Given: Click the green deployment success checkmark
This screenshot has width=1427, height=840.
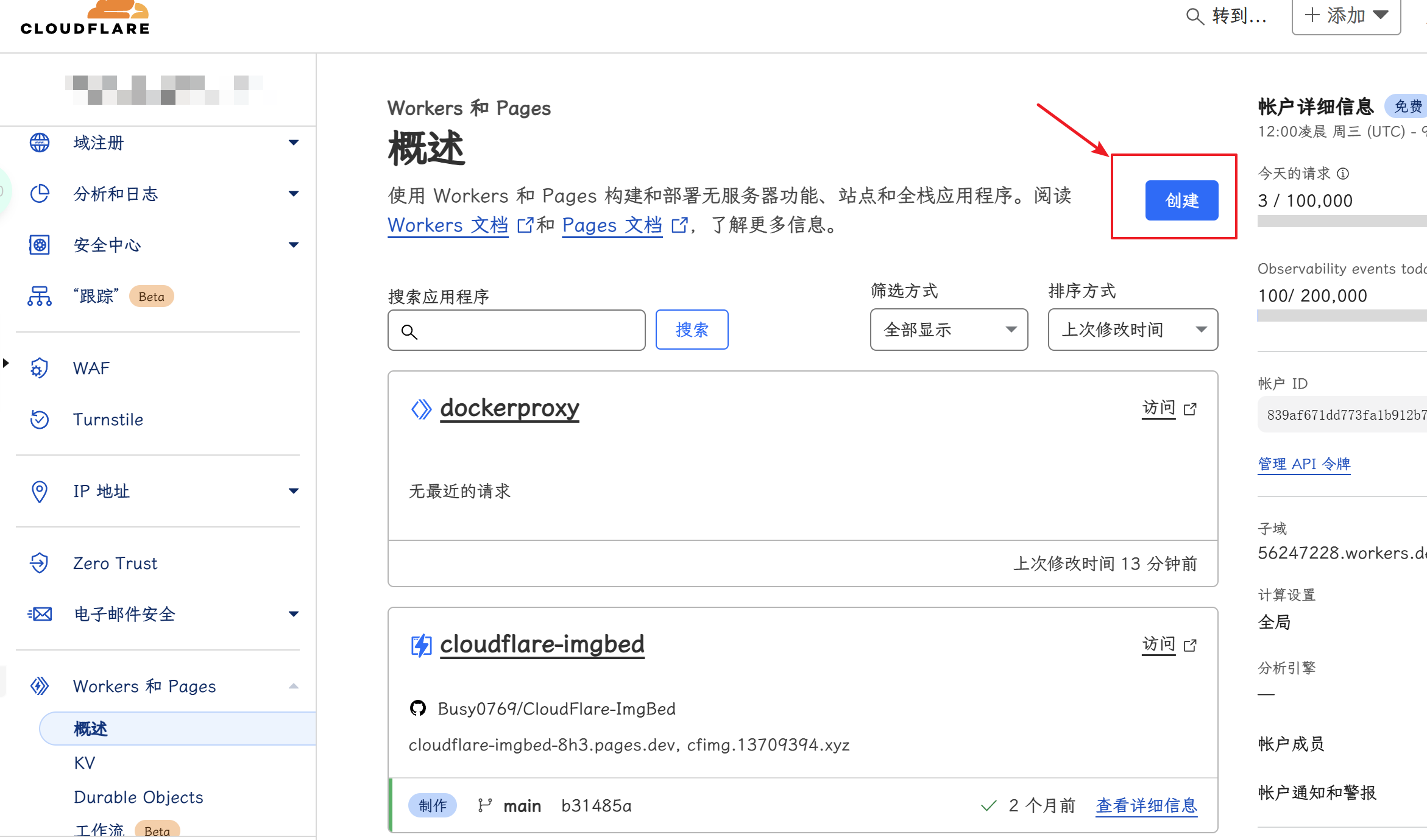Looking at the screenshot, I should click(x=988, y=805).
